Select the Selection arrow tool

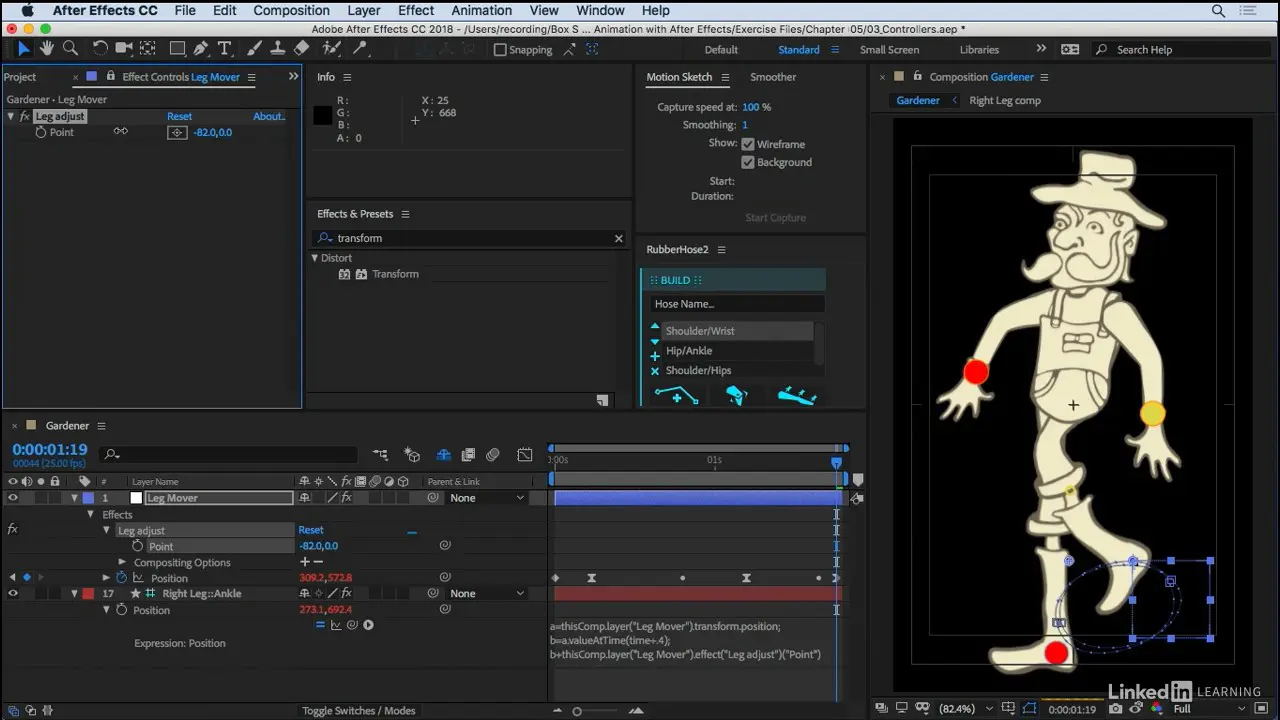point(24,49)
